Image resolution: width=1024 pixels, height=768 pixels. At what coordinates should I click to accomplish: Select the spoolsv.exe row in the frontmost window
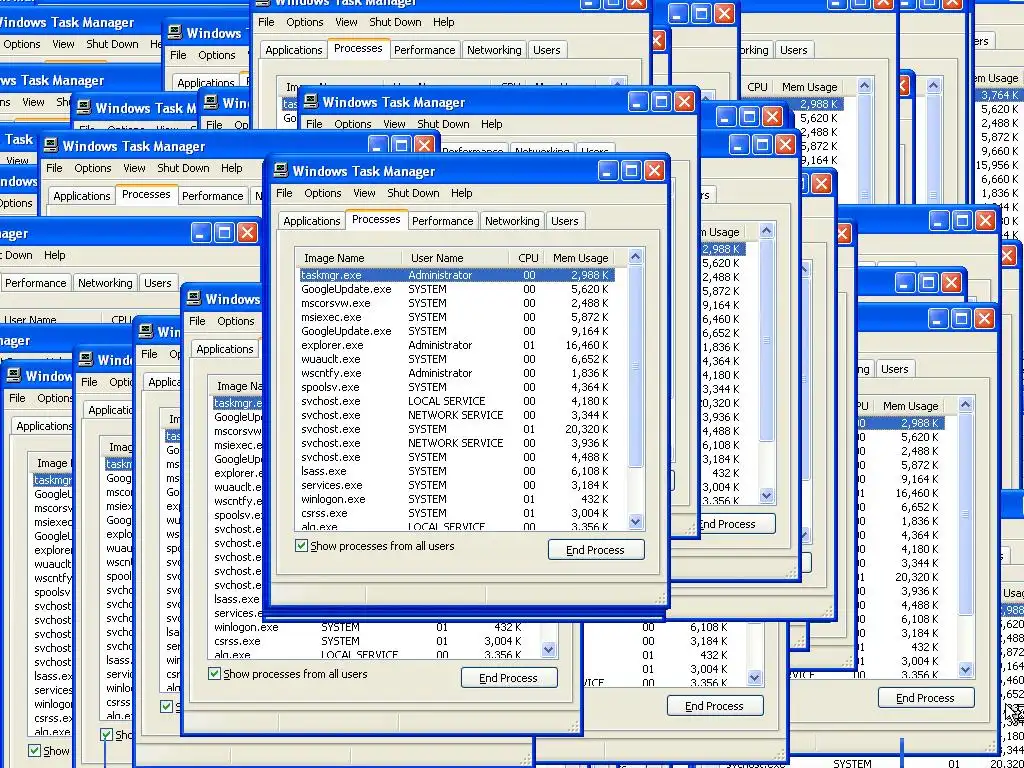(x=456, y=387)
